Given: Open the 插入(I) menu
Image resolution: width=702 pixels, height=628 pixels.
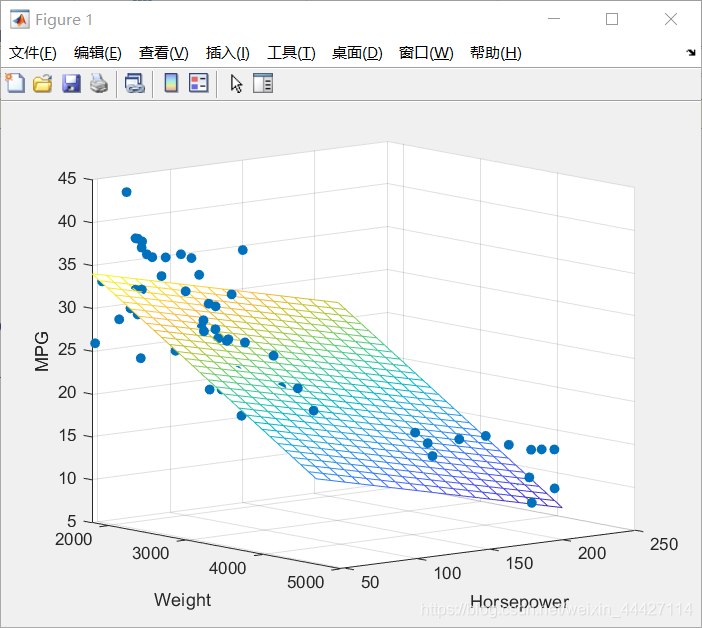Looking at the screenshot, I should (x=227, y=53).
